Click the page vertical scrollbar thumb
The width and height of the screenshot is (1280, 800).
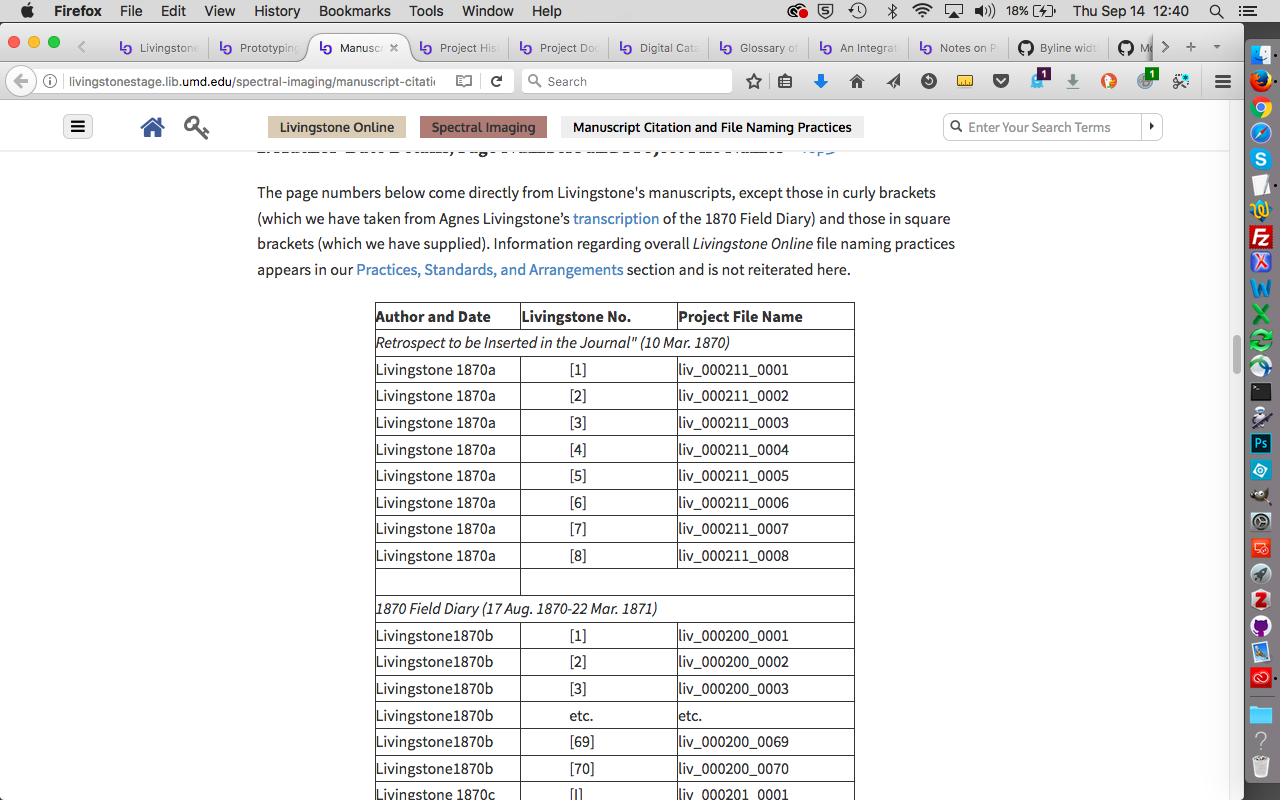(1236, 354)
